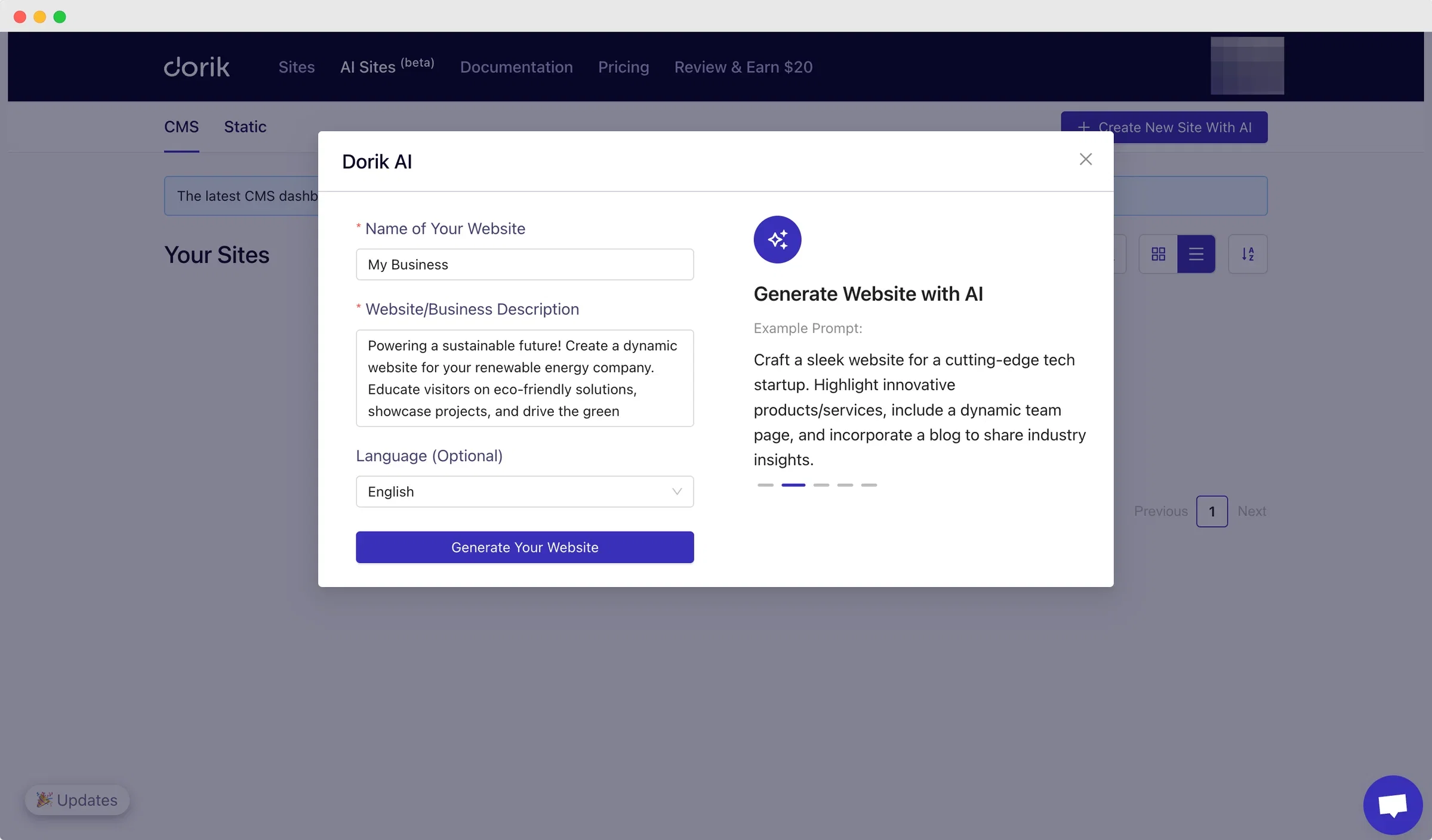Switch to list view of sites
Viewport: 1432px width, 840px height.
[1196, 254]
